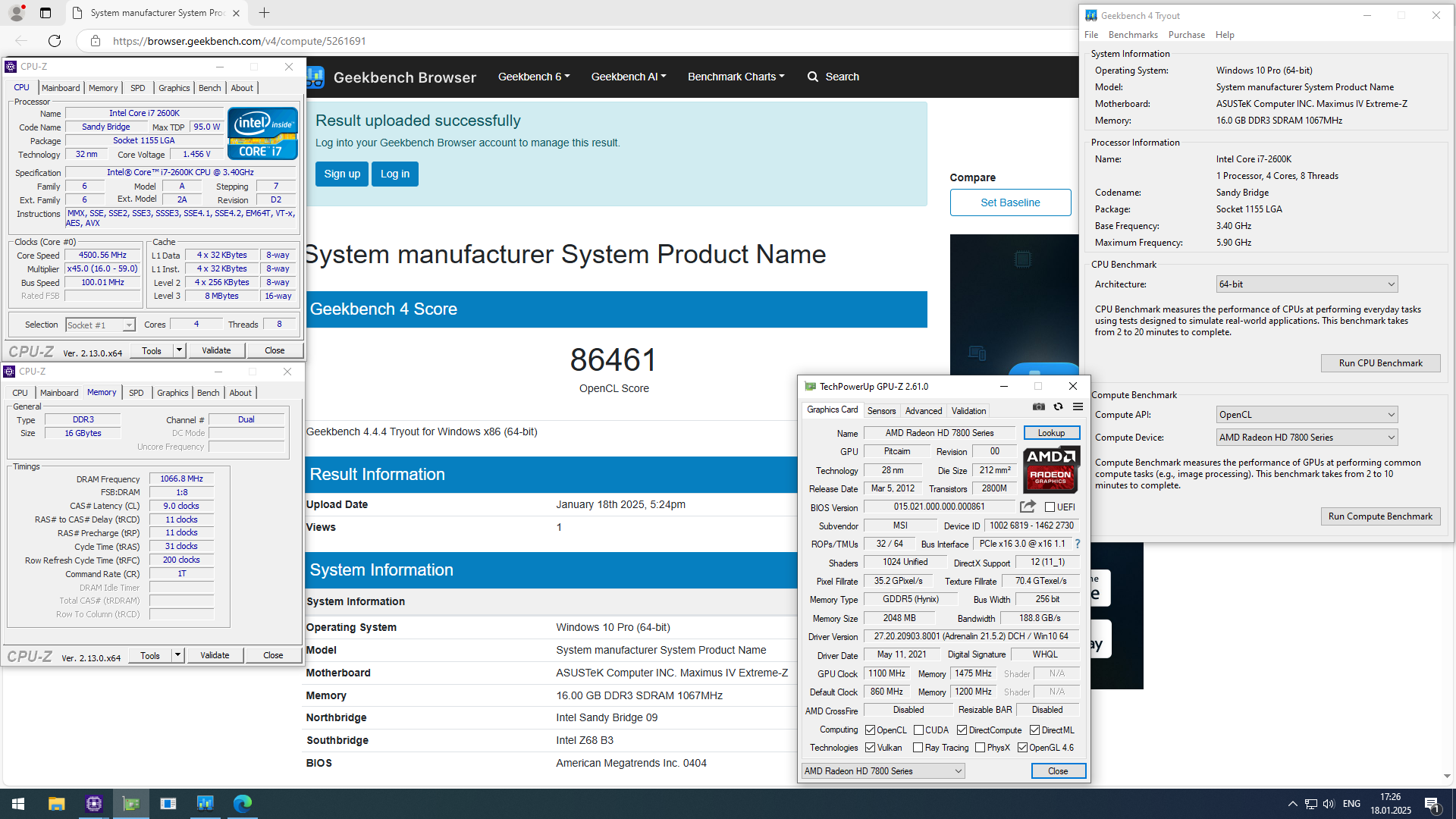Show hidden system tray icons
The height and width of the screenshot is (819, 1456).
pyautogui.click(x=1292, y=804)
